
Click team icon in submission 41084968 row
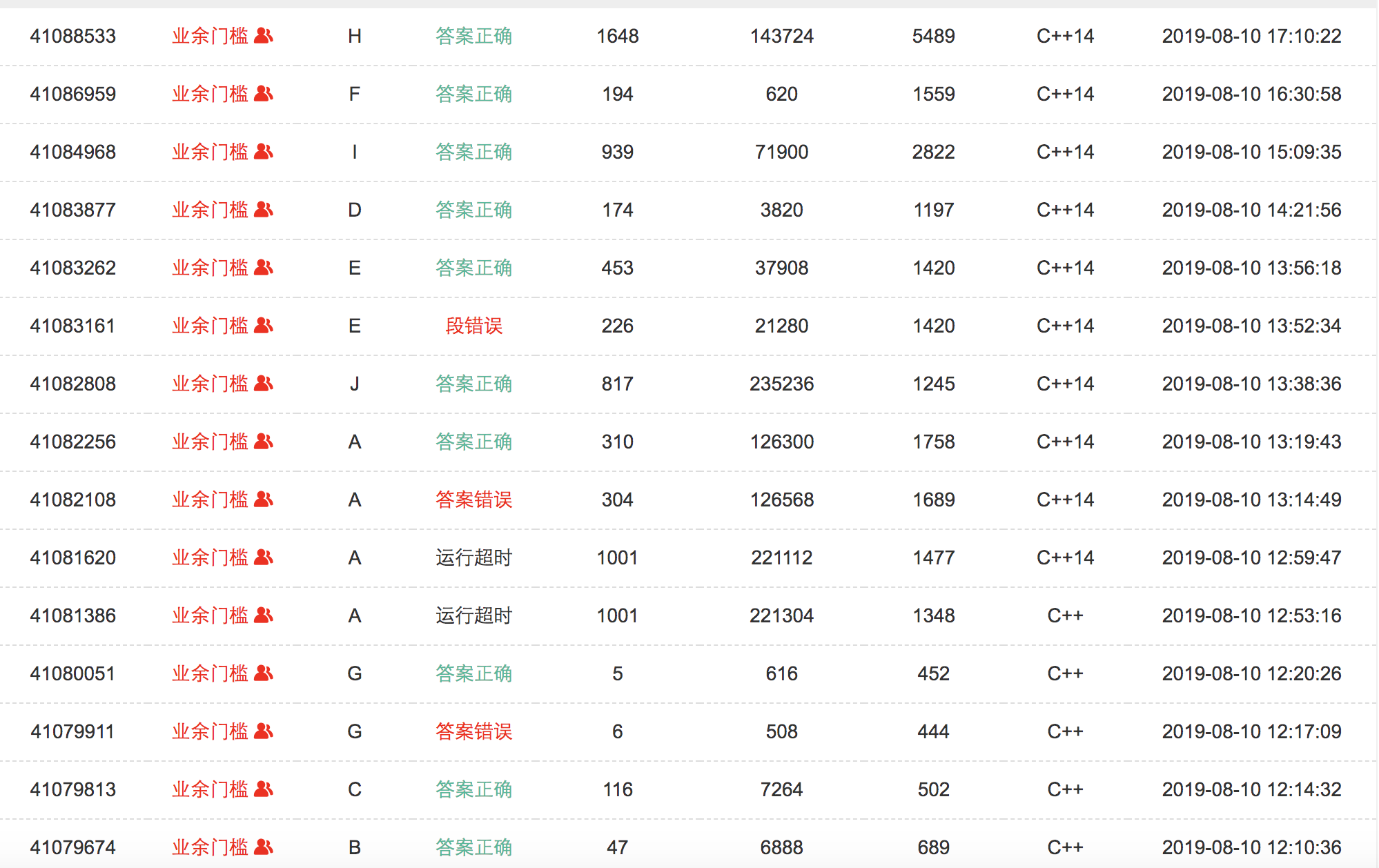click(264, 152)
